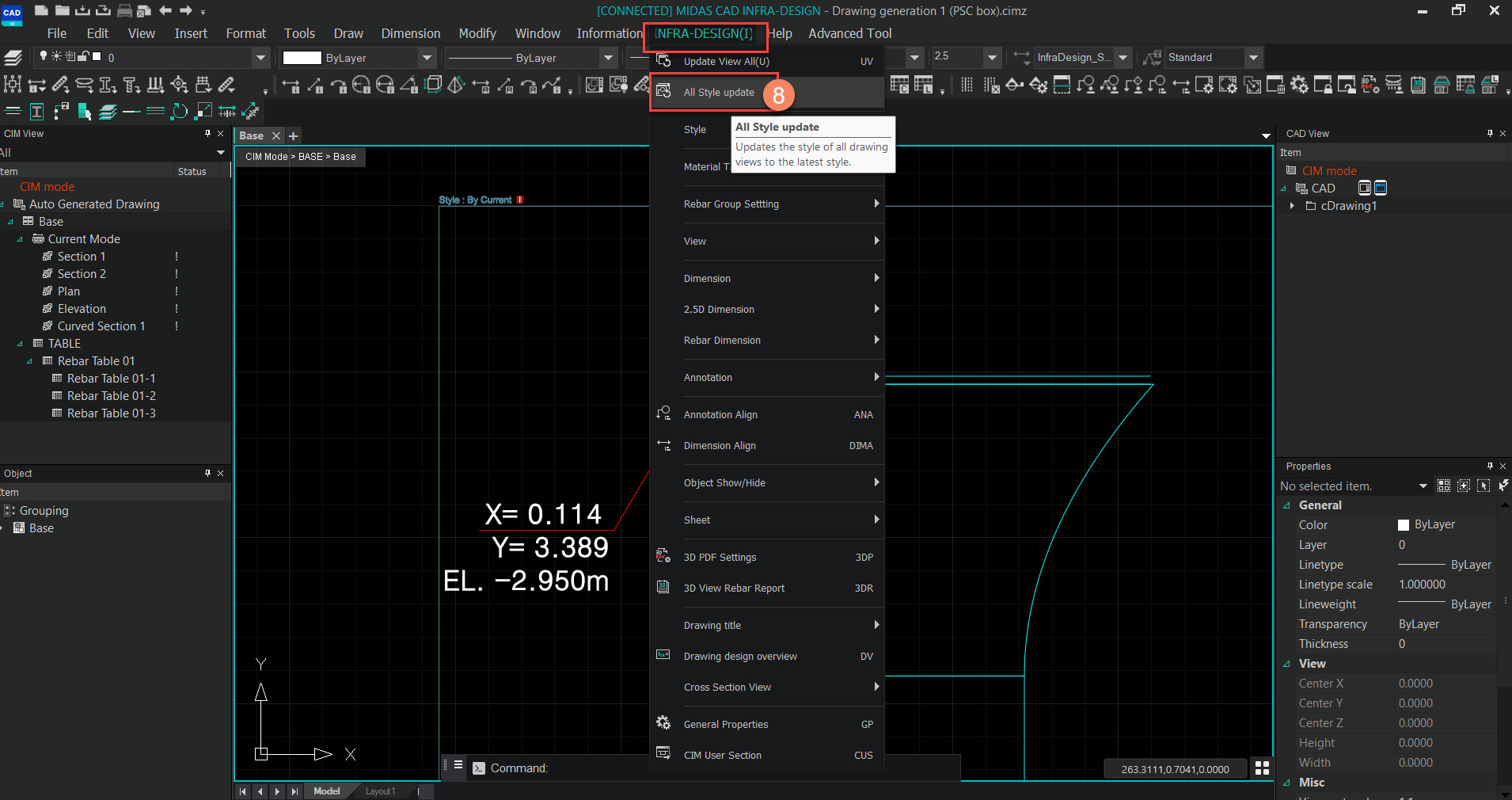Image resolution: width=1512 pixels, height=800 pixels.
Task: Choose Annotation Align menu entry
Action: [766, 414]
